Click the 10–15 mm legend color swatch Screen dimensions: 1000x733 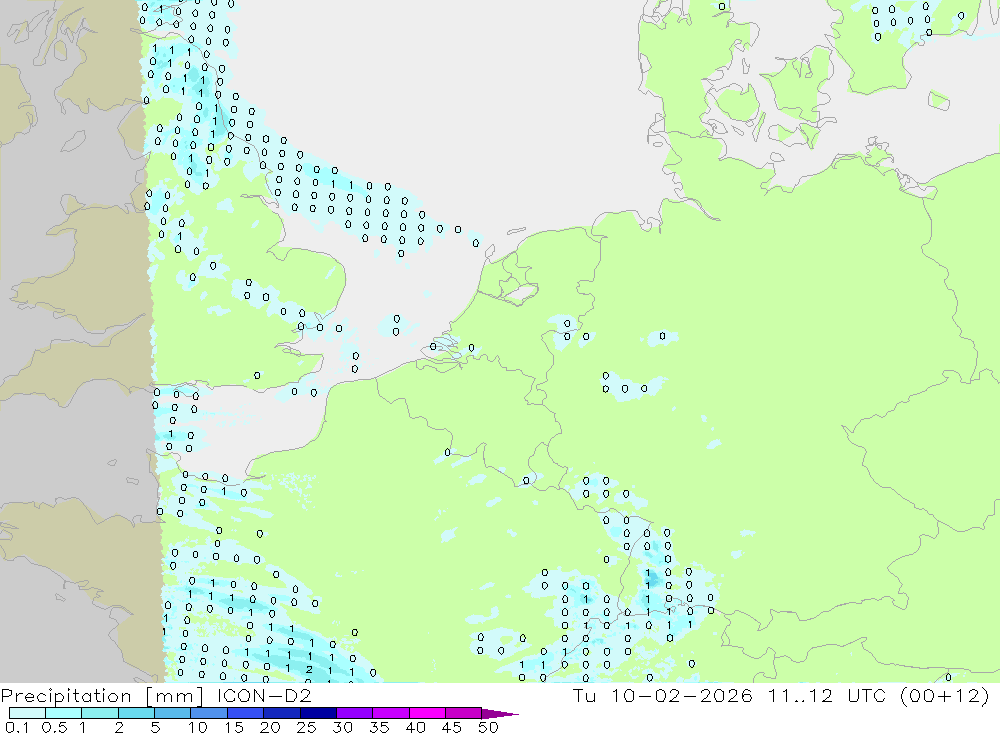pos(209,713)
